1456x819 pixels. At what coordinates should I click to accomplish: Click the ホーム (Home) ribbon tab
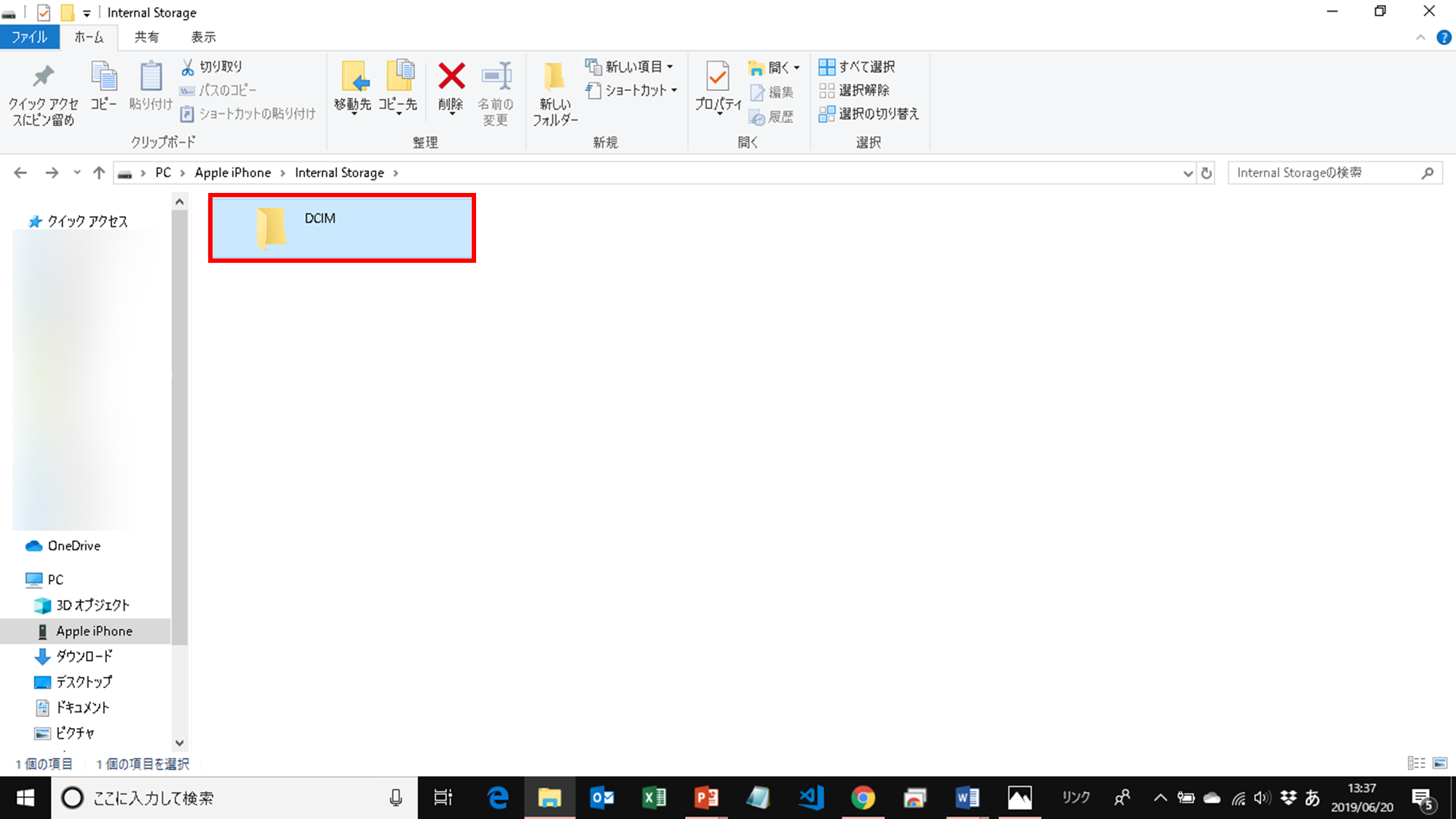88,37
